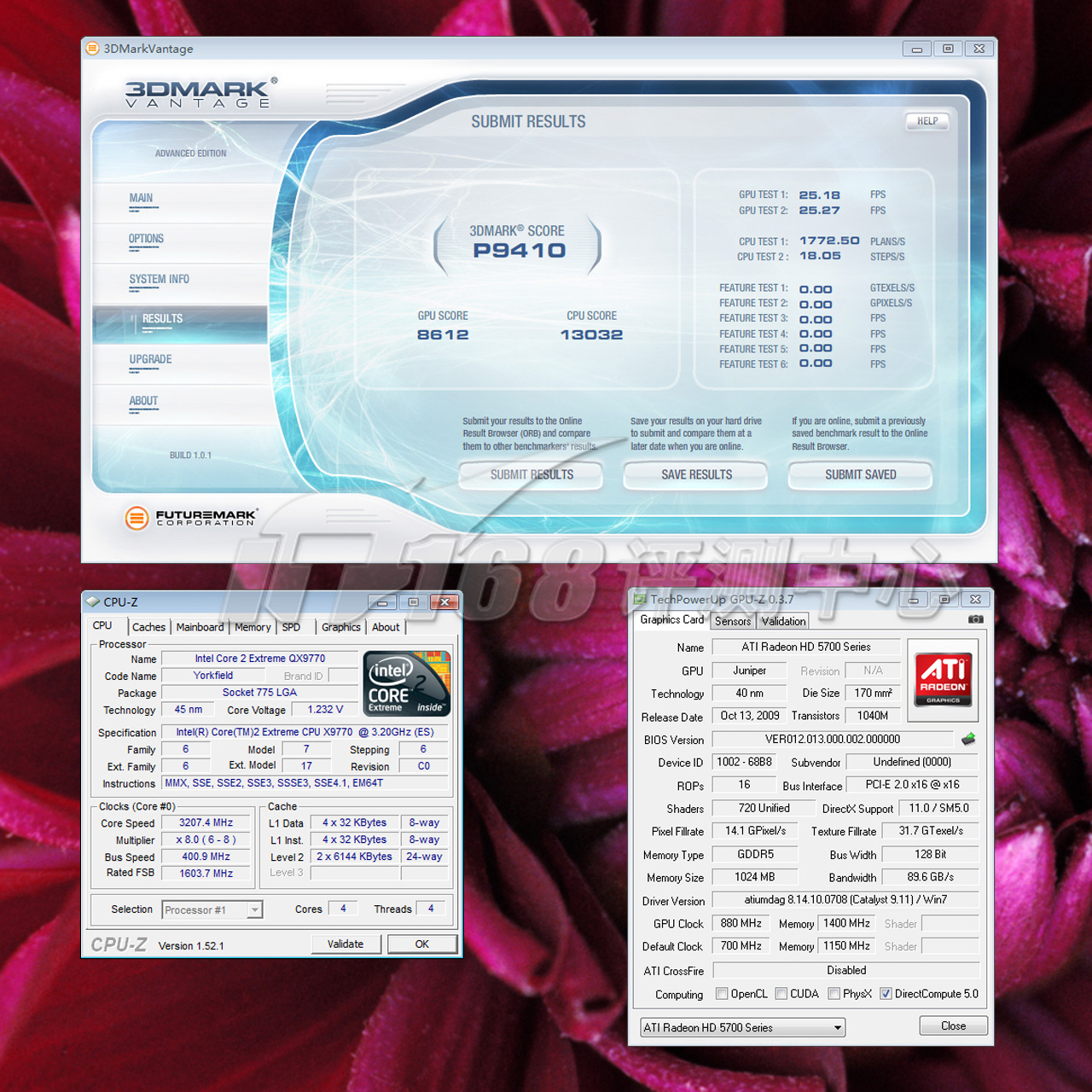Click the Intel Core 2 Extreme logo in CPU-Z
The width and height of the screenshot is (1092, 1092).
[x=407, y=683]
